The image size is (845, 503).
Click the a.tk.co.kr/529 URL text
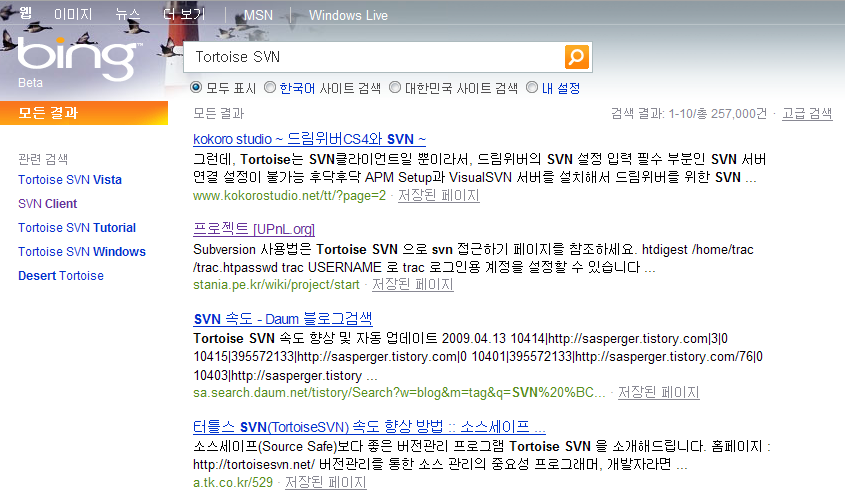(x=233, y=482)
